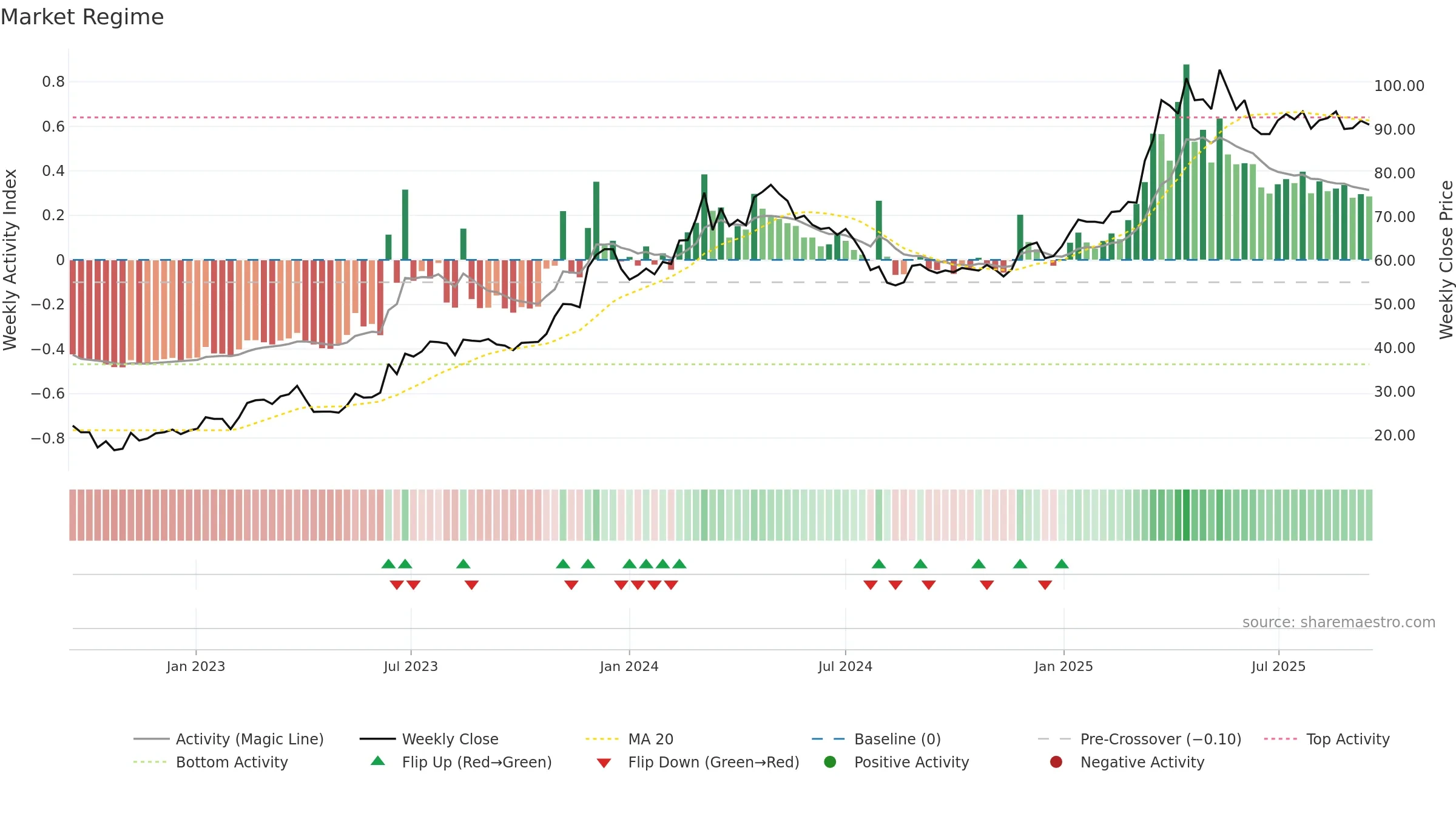Toggle the Bottom Activity legend entry
Screen dimensions: 1456x819
pos(211,762)
